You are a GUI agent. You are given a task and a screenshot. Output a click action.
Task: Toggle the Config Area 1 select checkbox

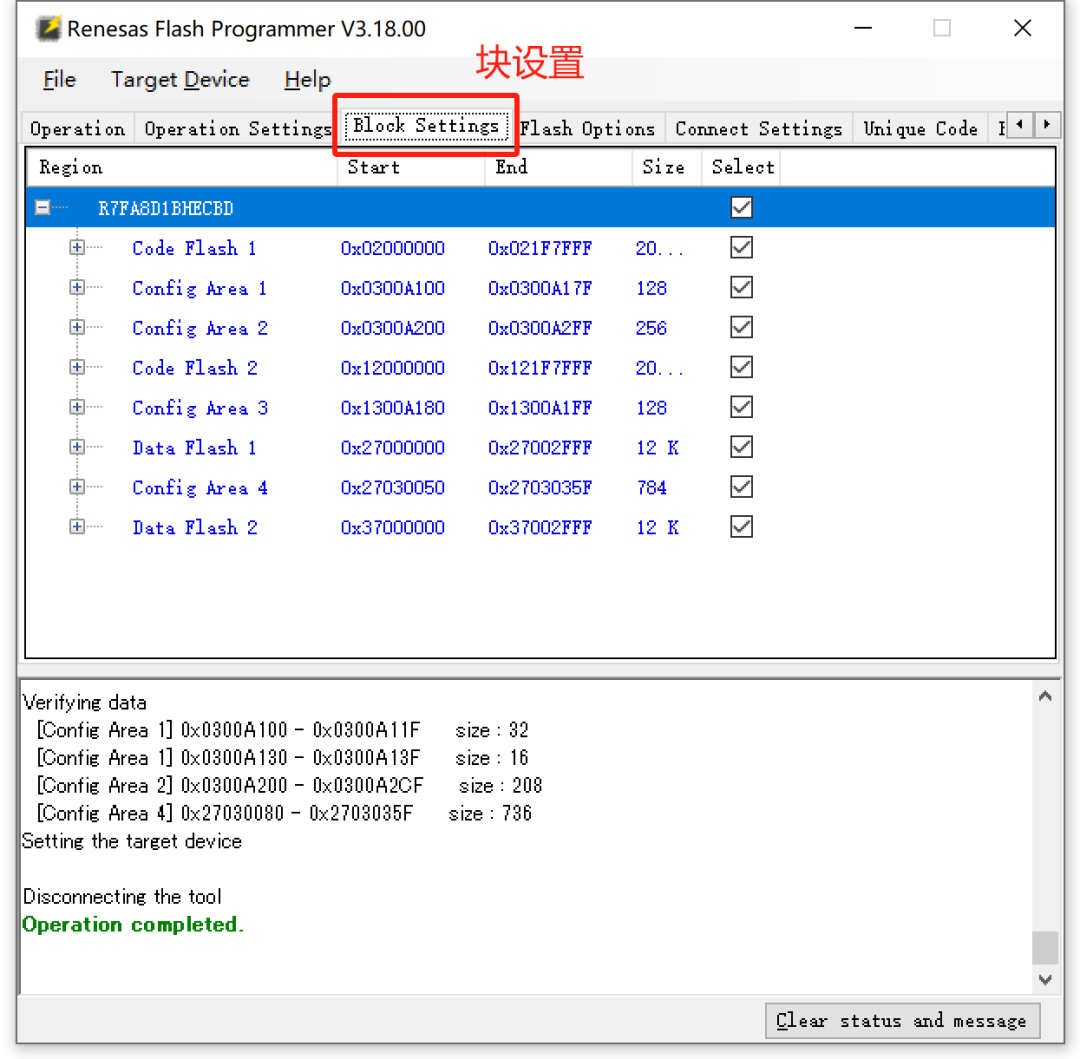point(741,288)
